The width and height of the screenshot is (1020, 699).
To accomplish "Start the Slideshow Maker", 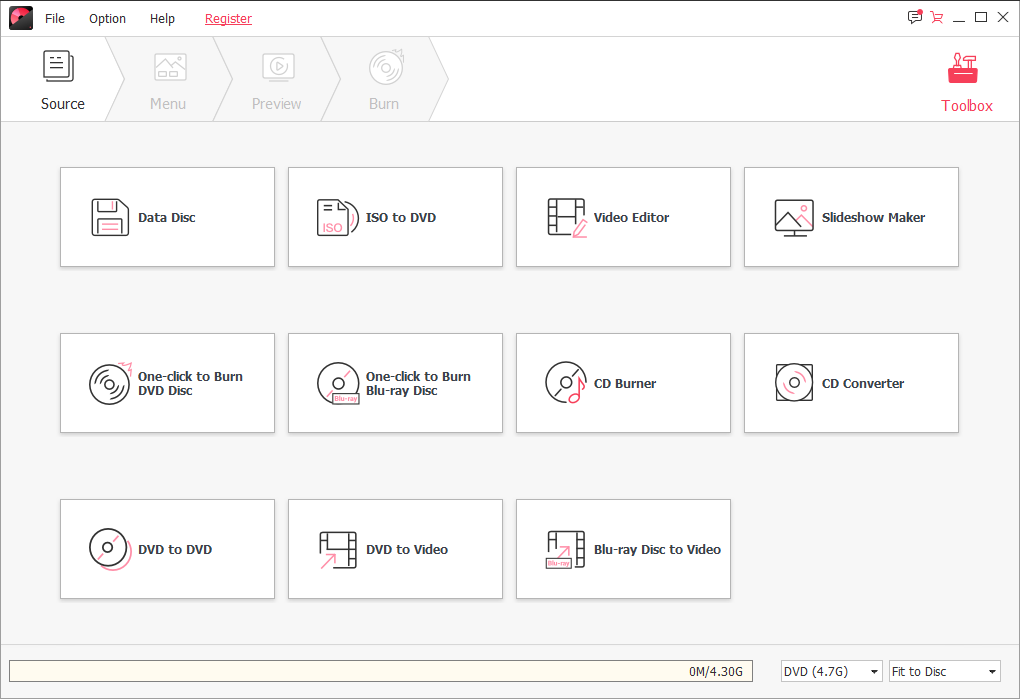I will pos(851,217).
